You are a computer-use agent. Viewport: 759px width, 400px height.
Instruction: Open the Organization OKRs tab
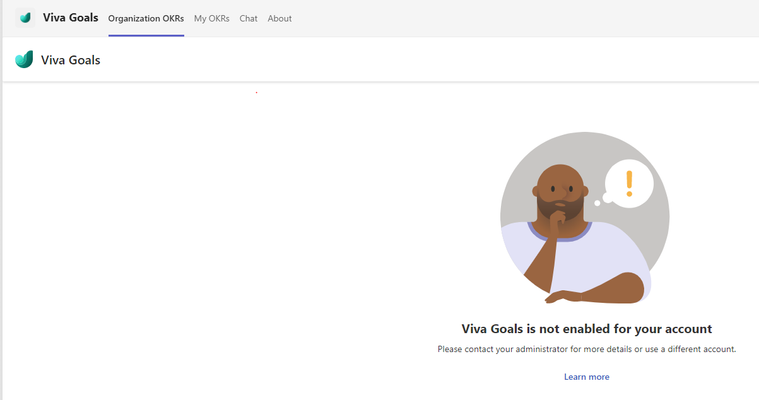click(x=146, y=18)
